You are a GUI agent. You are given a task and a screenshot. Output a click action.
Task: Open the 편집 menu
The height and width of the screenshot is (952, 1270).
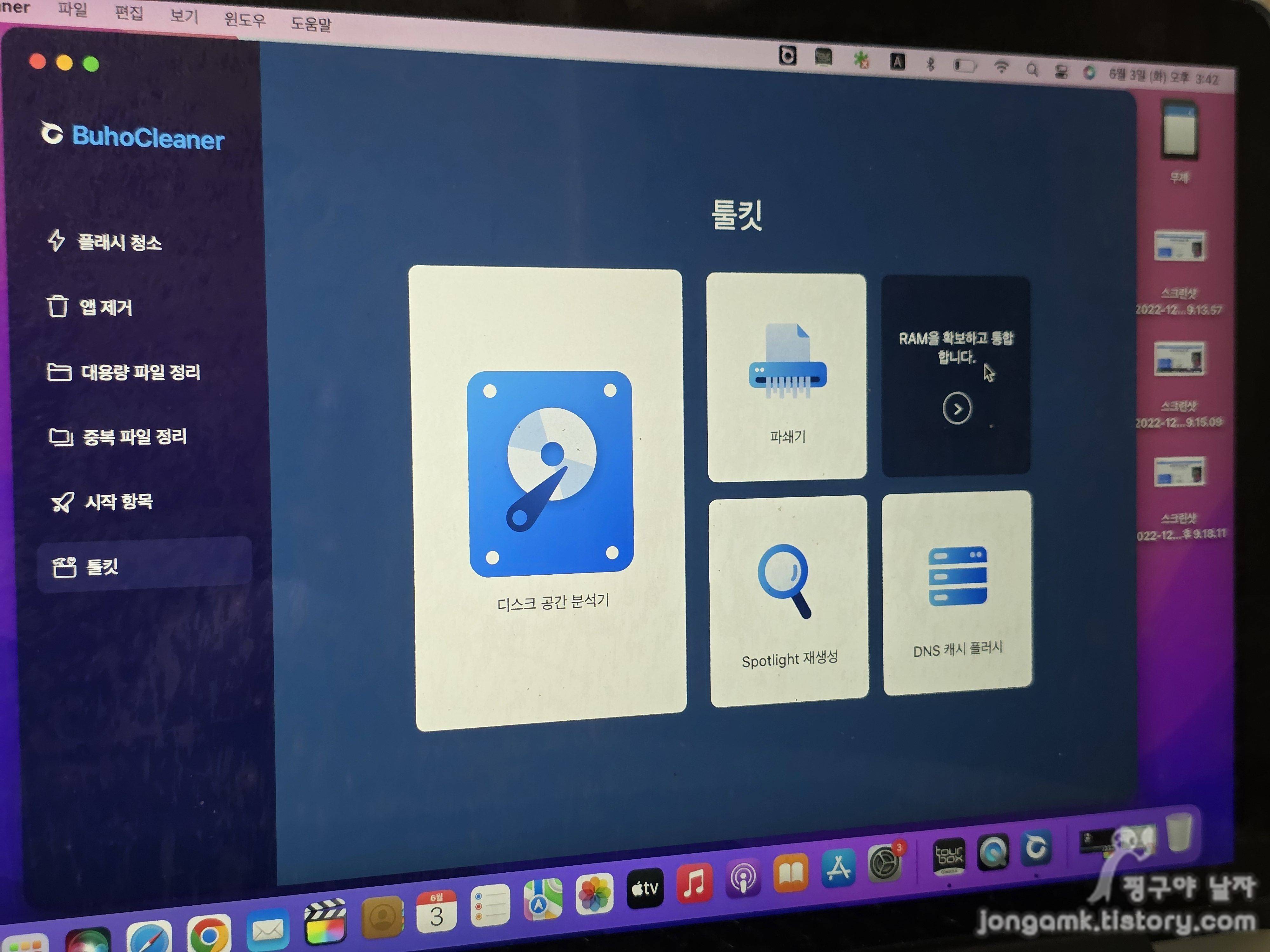[x=129, y=13]
